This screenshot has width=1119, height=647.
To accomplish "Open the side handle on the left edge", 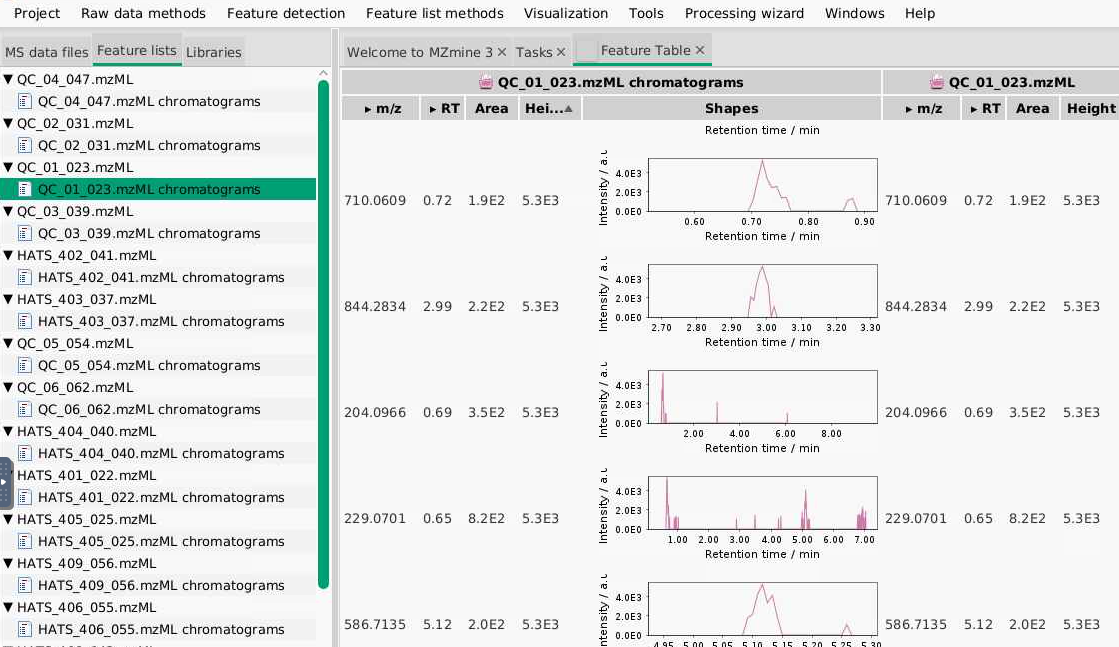I will click(5, 482).
